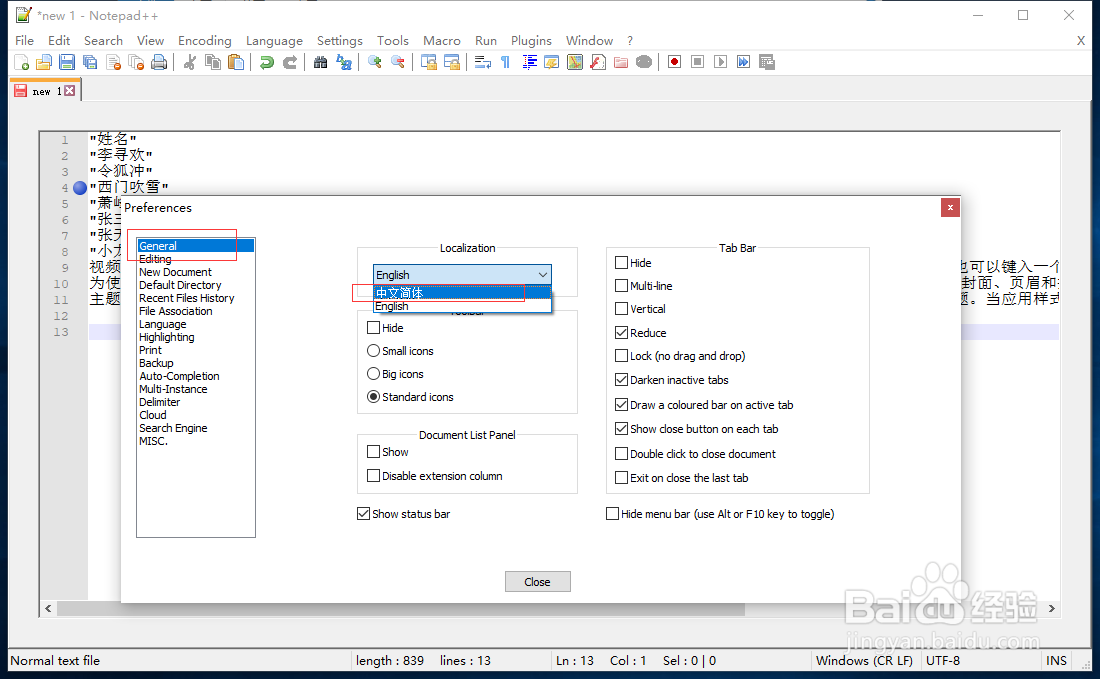The height and width of the screenshot is (679, 1100).
Task: Check the Toolbar Hide checkbox
Action: [373, 328]
